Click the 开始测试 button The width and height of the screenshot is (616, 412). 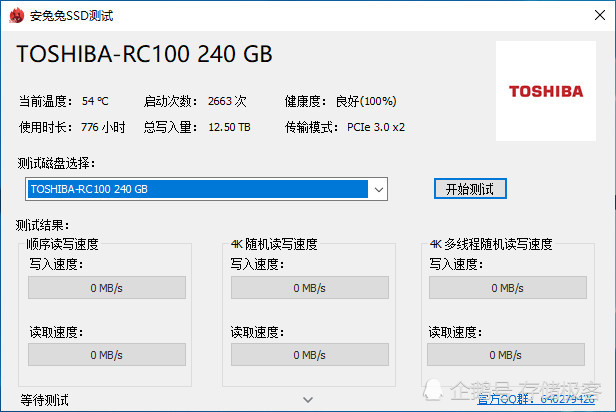(470, 189)
